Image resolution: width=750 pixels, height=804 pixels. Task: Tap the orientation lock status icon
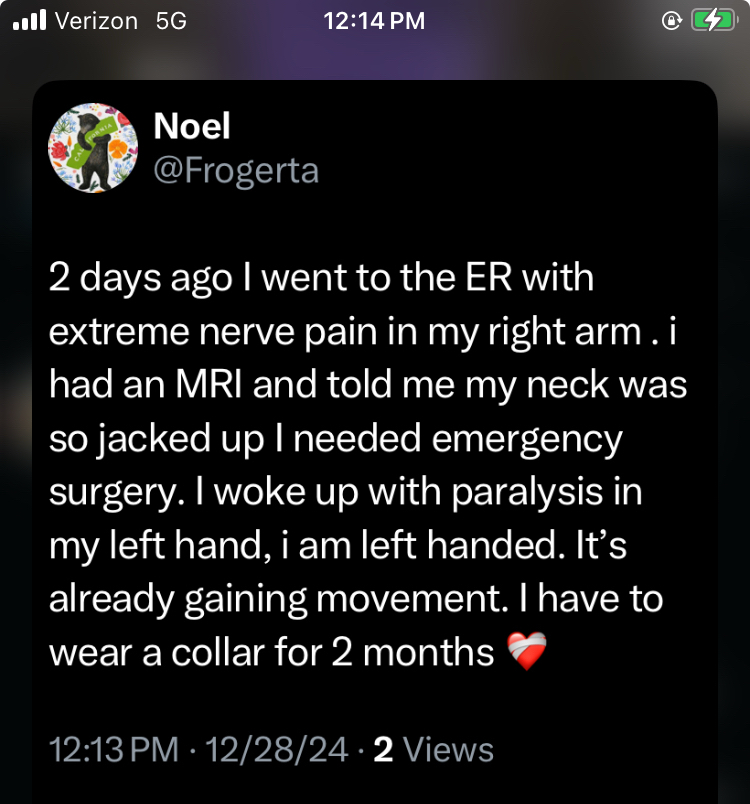(672, 21)
